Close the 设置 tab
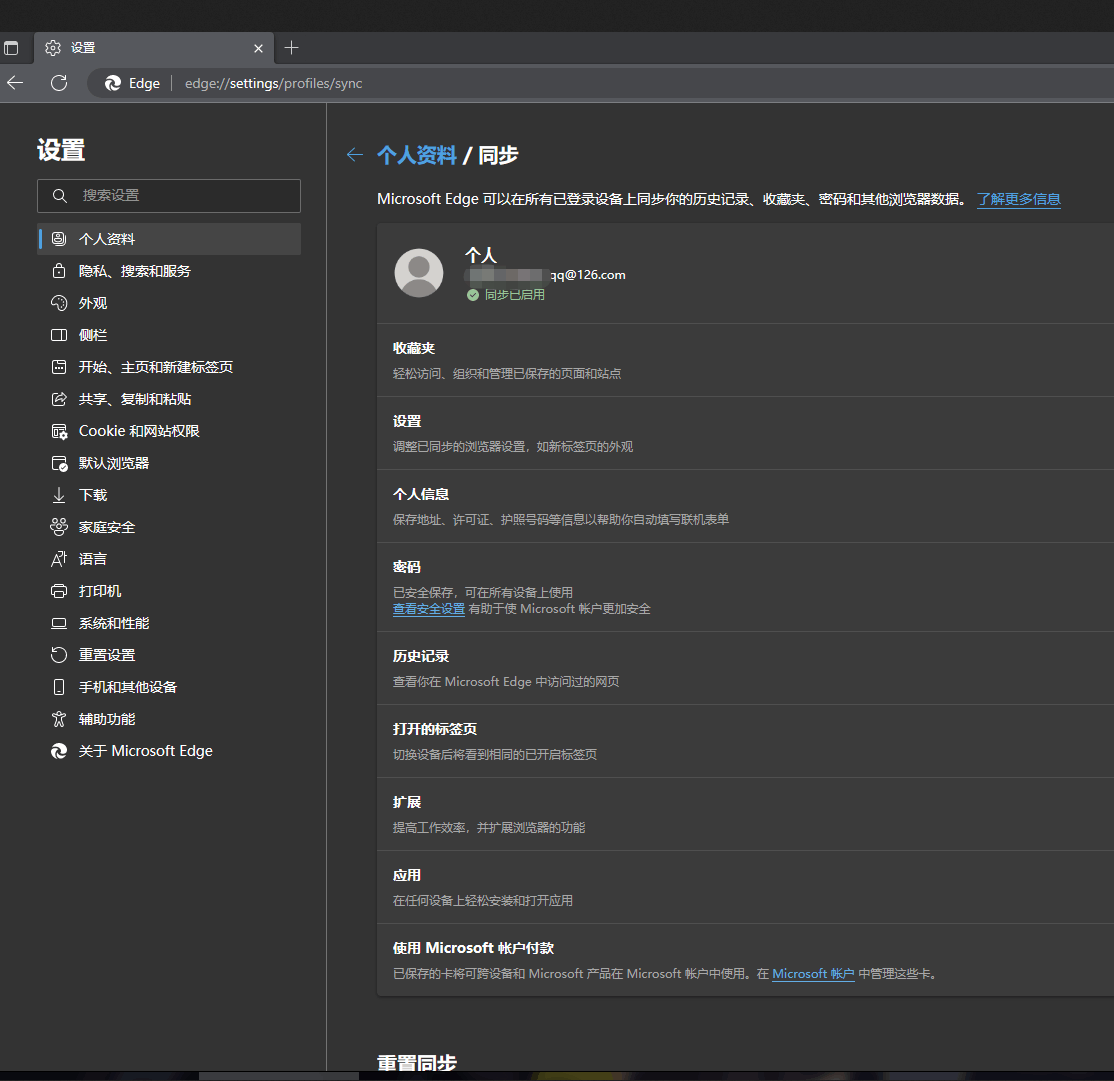Image resolution: width=1114 pixels, height=1081 pixels. (259, 48)
